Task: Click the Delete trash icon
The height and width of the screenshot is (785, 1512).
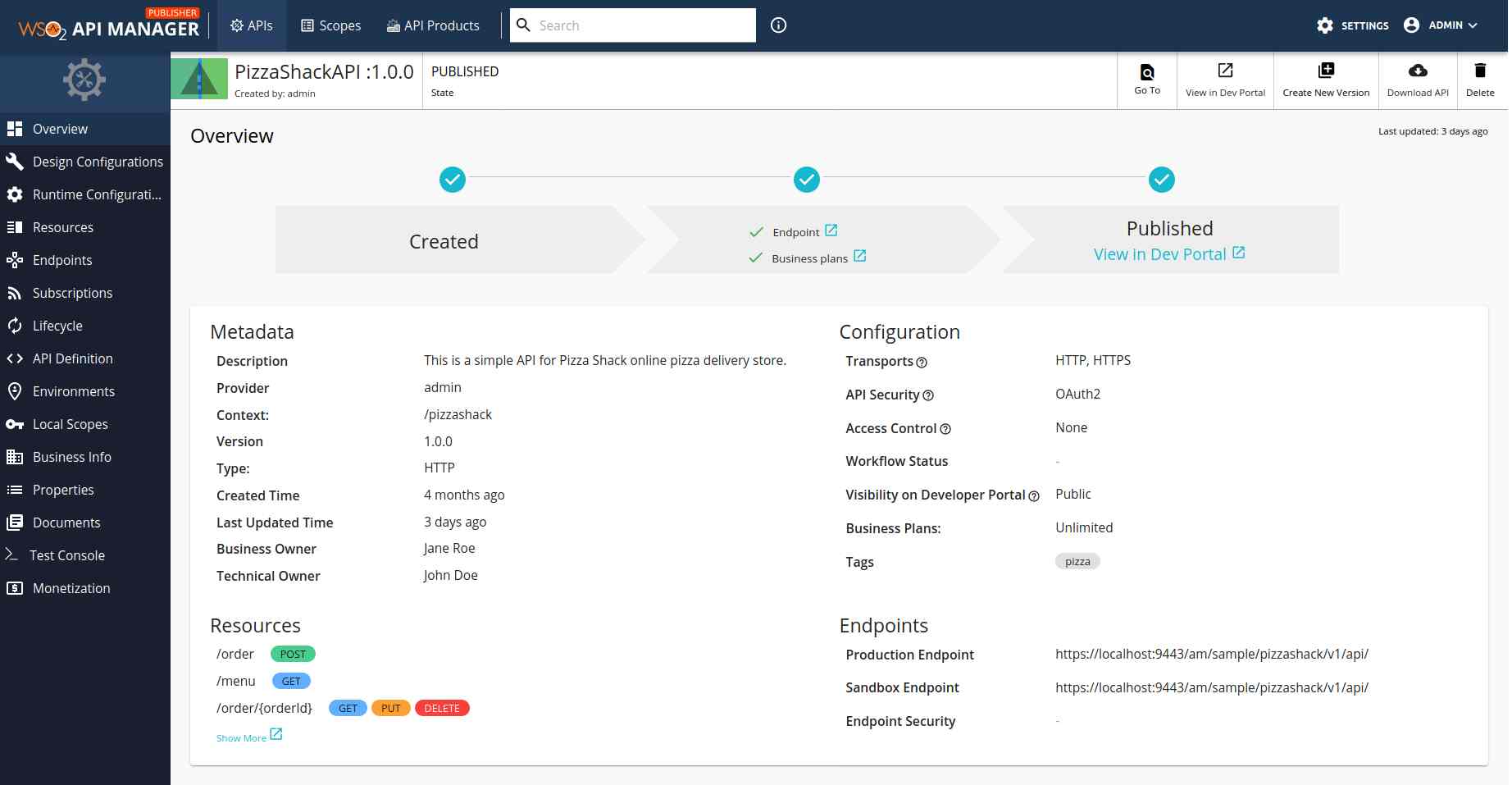Action: [1480, 71]
